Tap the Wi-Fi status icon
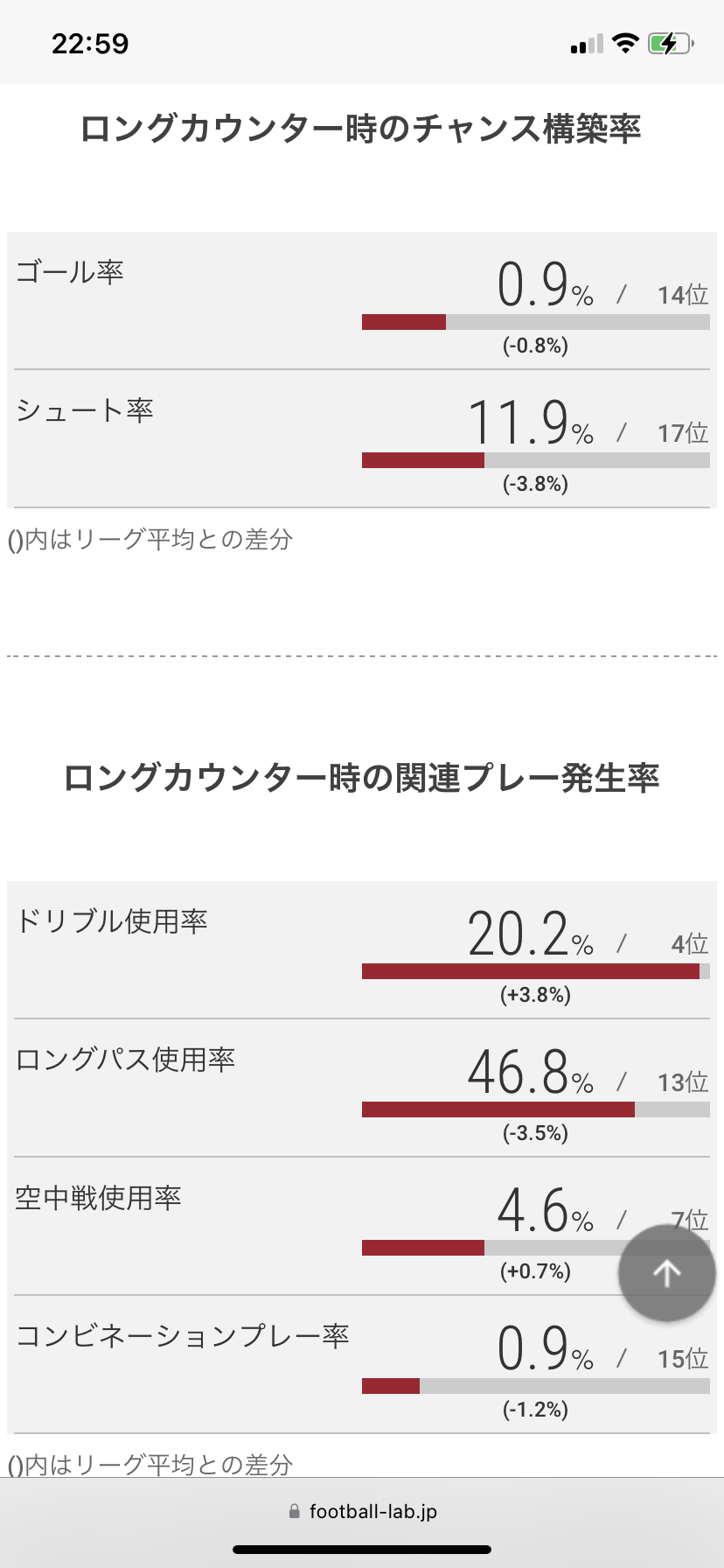This screenshot has height=1568, width=724. (x=625, y=43)
